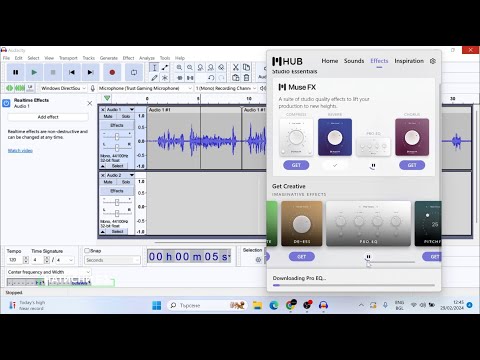Open the Generate menu

[109, 58]
